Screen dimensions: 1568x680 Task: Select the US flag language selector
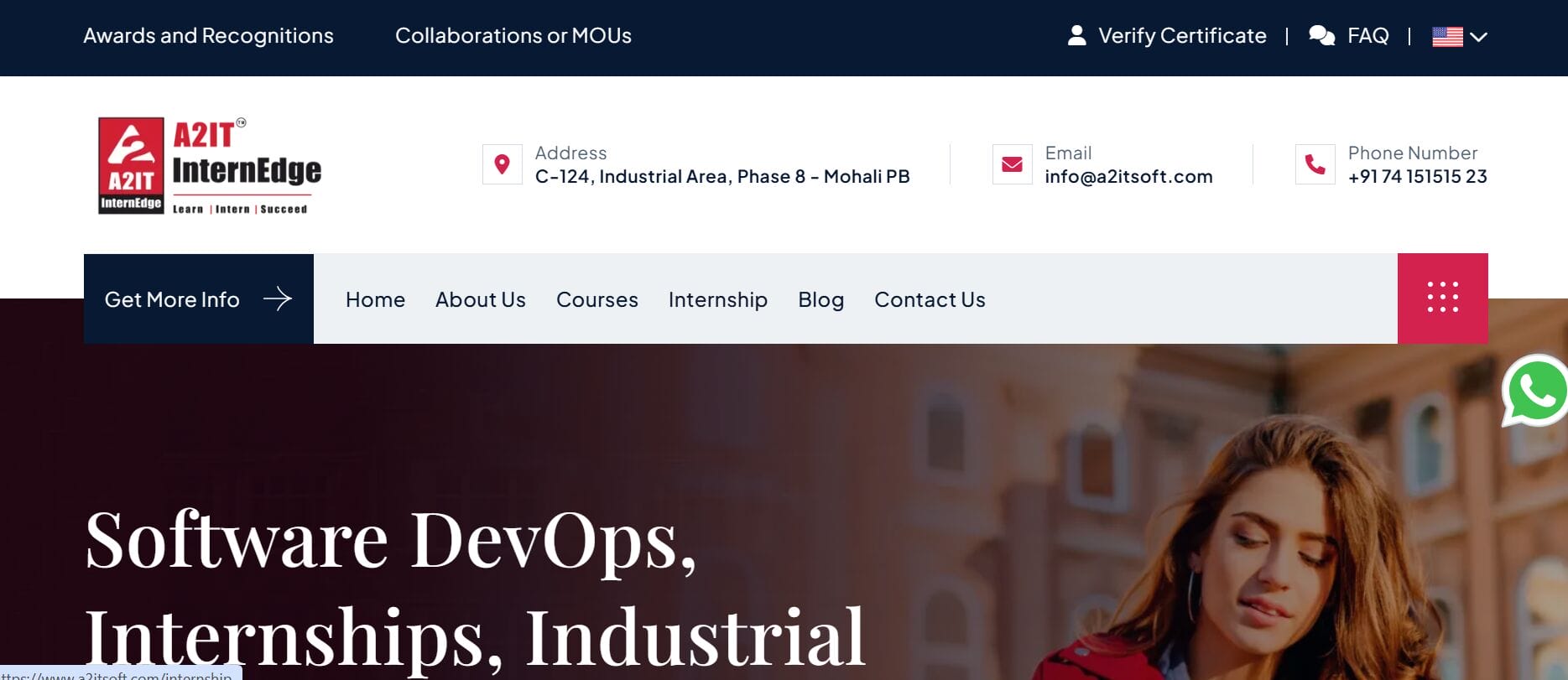[1447, 37]
